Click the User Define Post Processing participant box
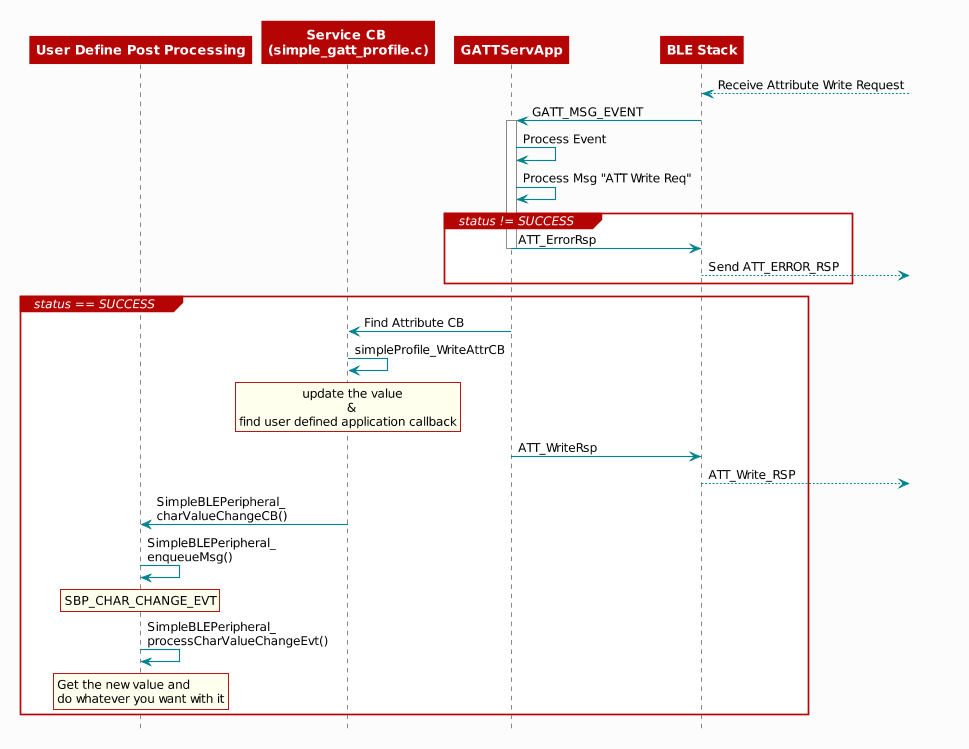 (140, 50)
